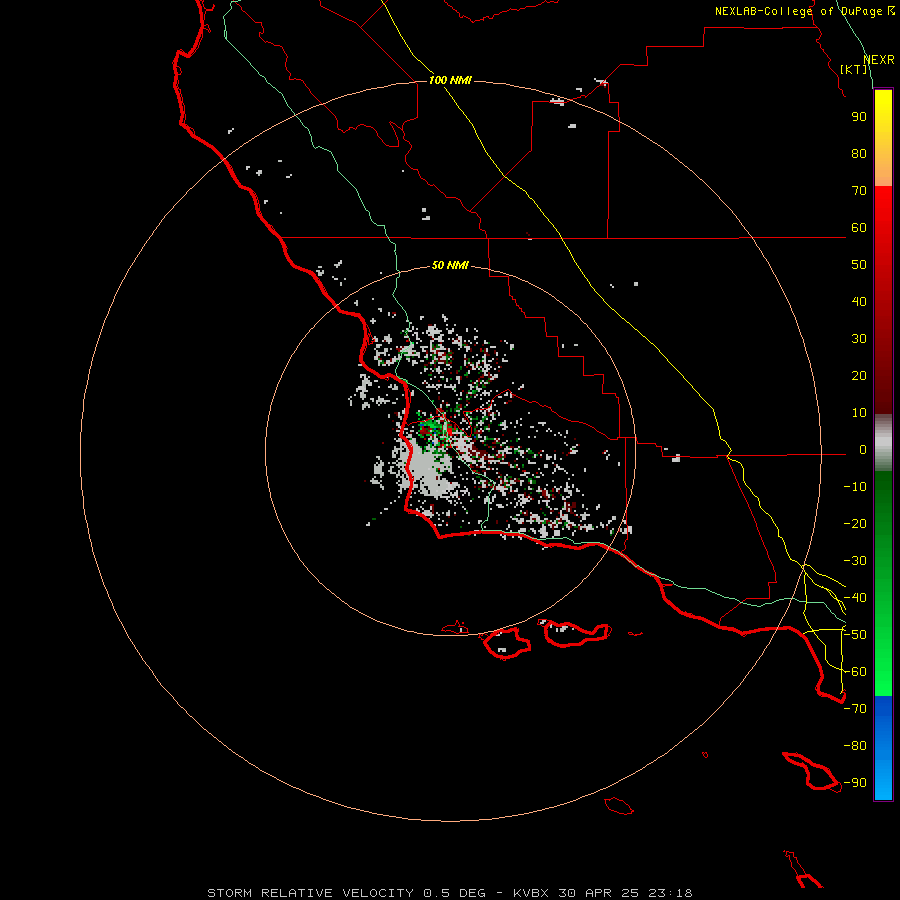This screenshot has height=900, width=900.
Task: Click the -20 value on the velocity scale
Action: coord(855,523)
